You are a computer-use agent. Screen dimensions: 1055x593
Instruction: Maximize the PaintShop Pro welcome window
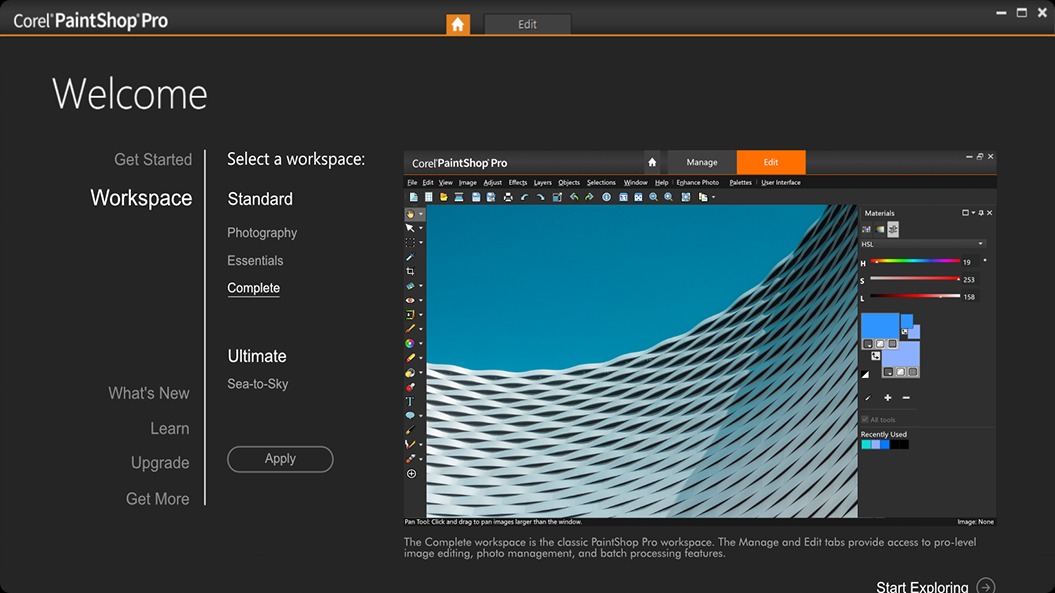1022,13
